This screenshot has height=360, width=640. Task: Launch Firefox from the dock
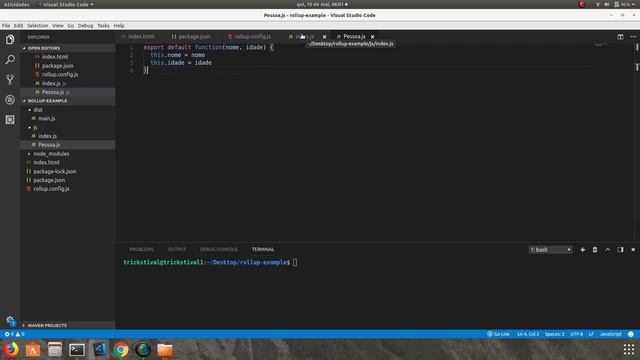coord(11,350)
